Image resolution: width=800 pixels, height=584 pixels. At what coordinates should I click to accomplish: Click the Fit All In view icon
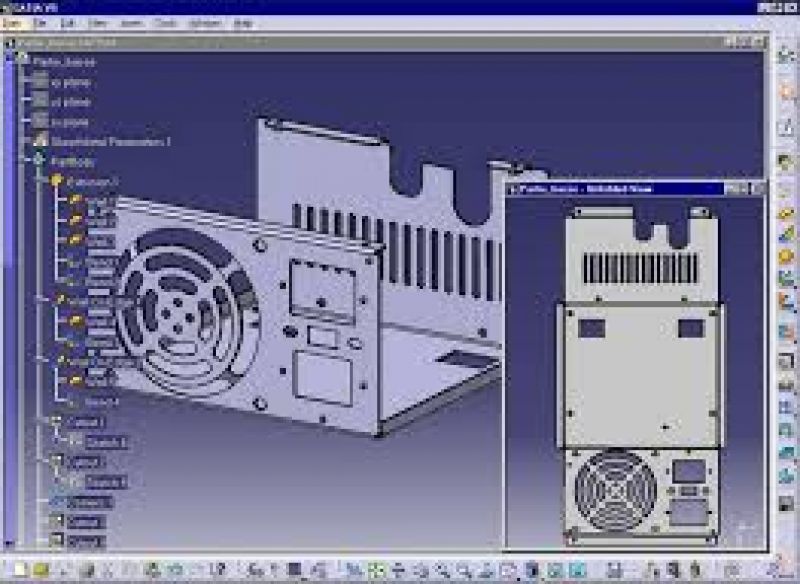[x=376, y=570]
